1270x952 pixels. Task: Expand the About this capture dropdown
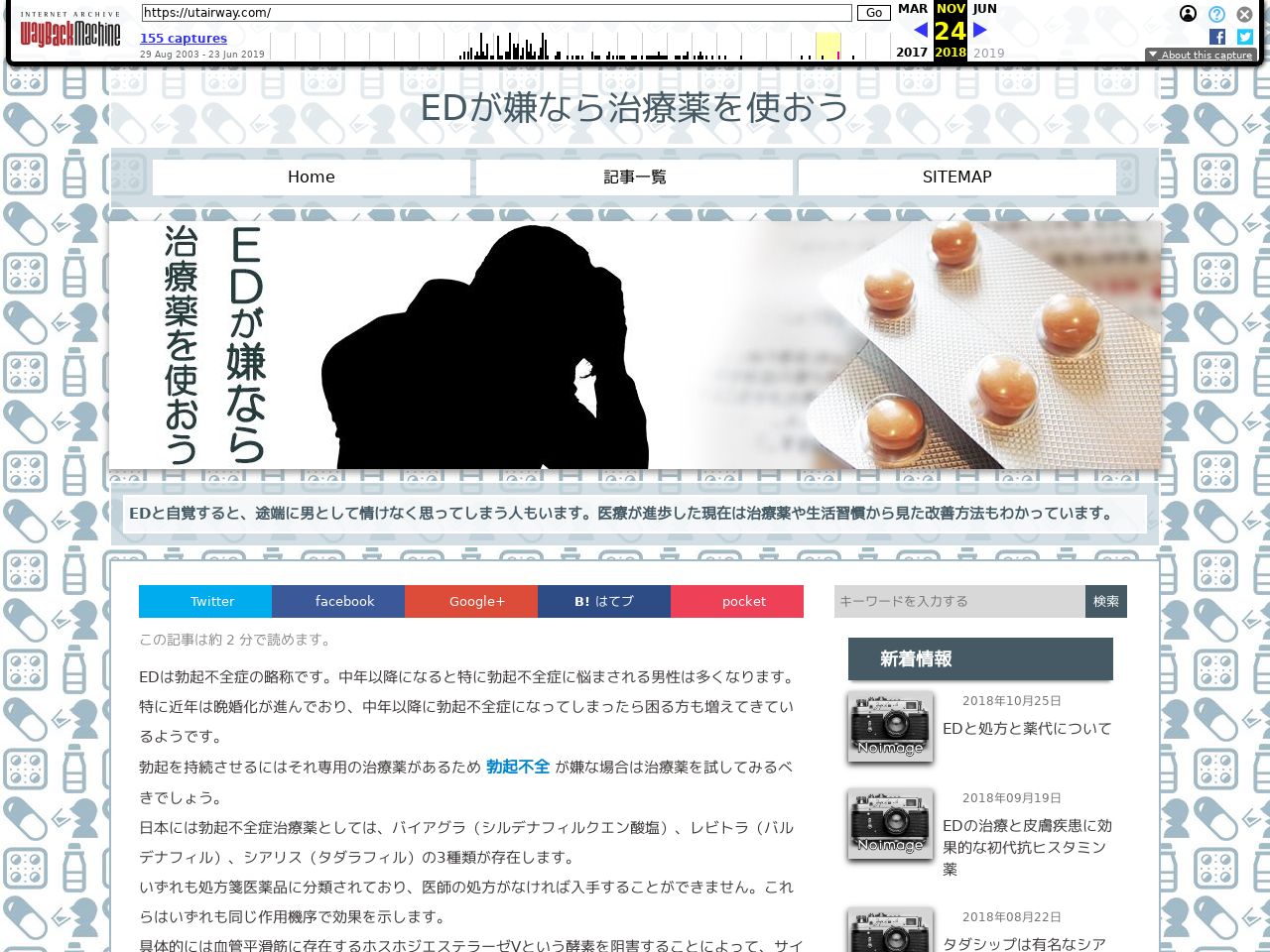pos(1201,56)
